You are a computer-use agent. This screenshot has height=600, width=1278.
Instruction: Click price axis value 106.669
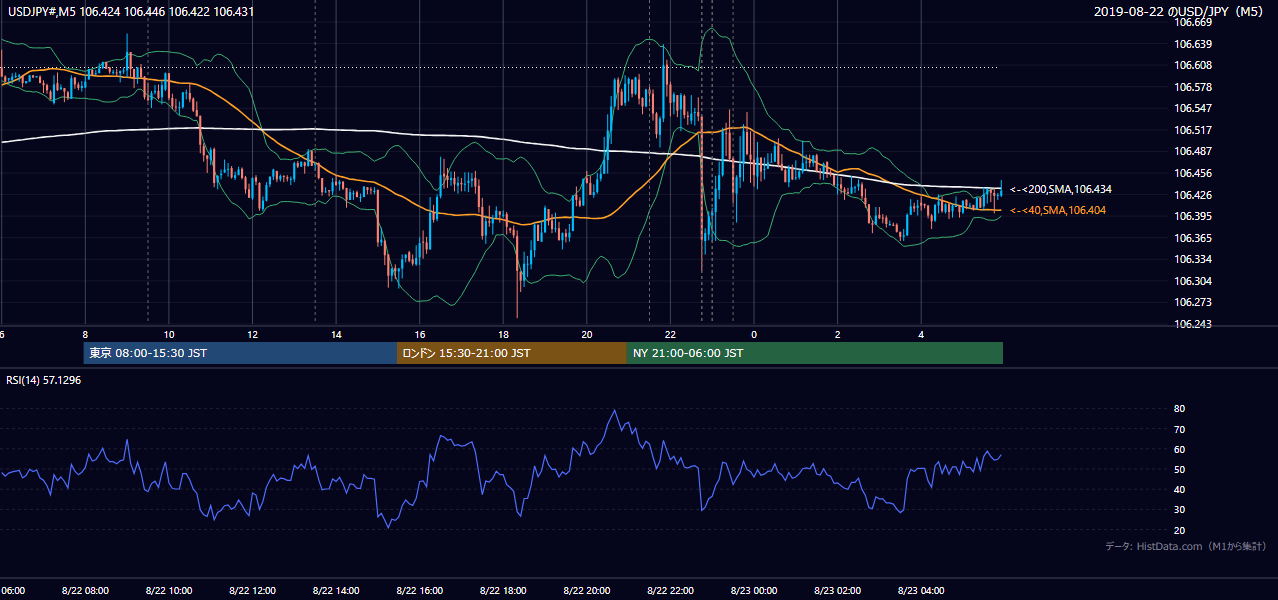[1193, 22]
